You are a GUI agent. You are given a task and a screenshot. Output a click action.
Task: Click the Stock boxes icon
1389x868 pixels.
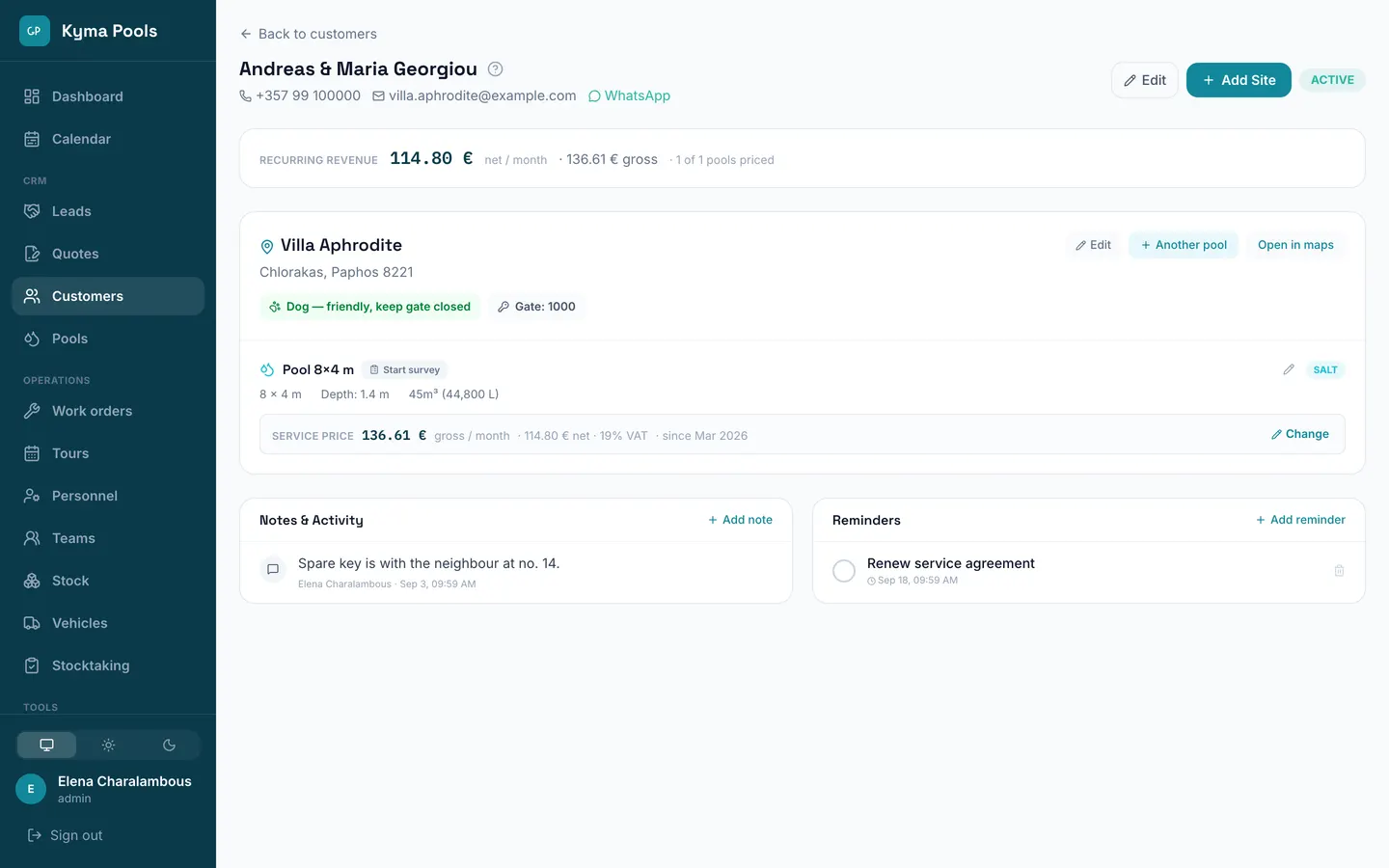[x=32, y=581]
